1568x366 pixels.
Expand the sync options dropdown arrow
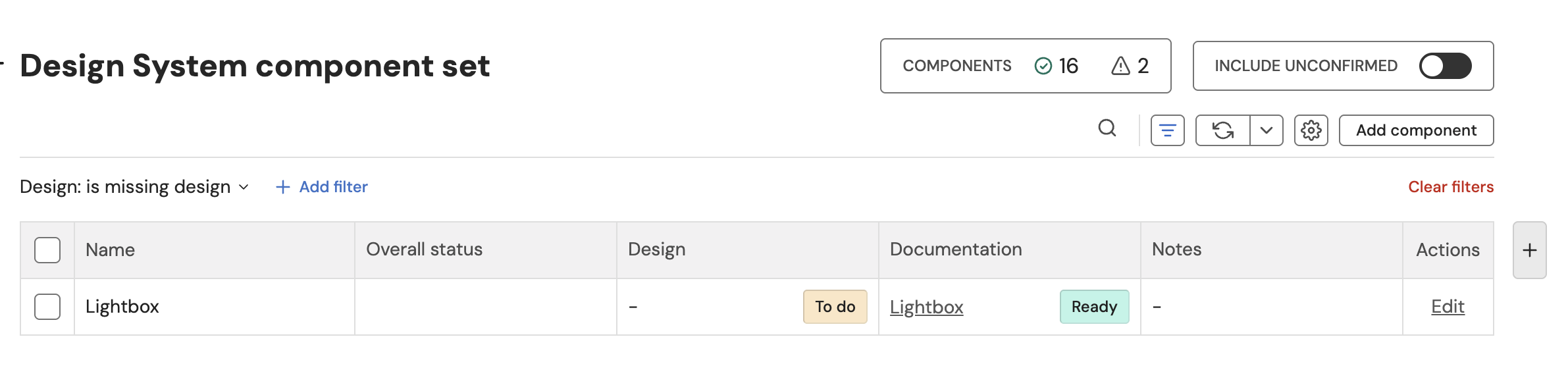[x=1266, y=130]
